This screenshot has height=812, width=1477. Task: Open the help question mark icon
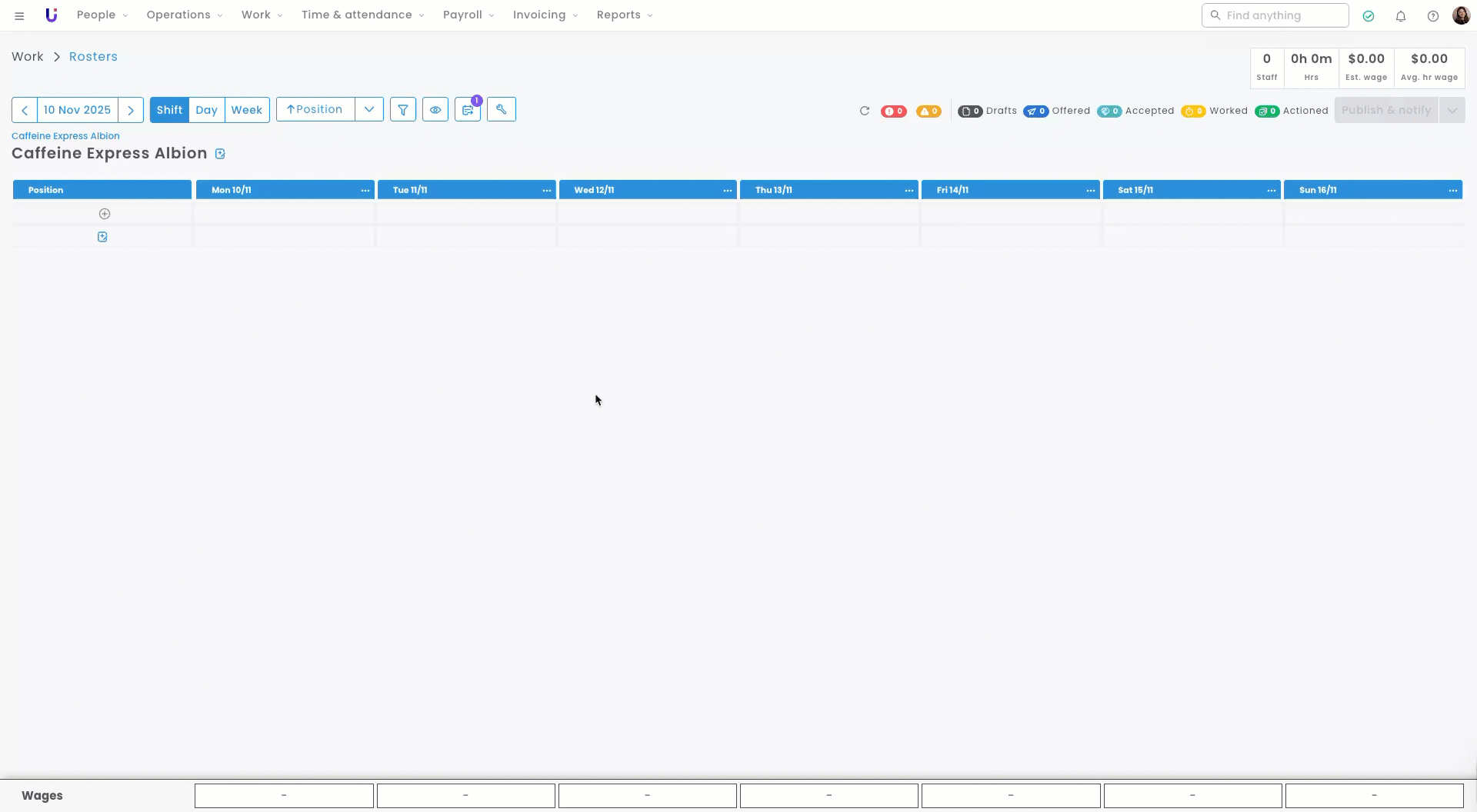(x=1433, y=15)
